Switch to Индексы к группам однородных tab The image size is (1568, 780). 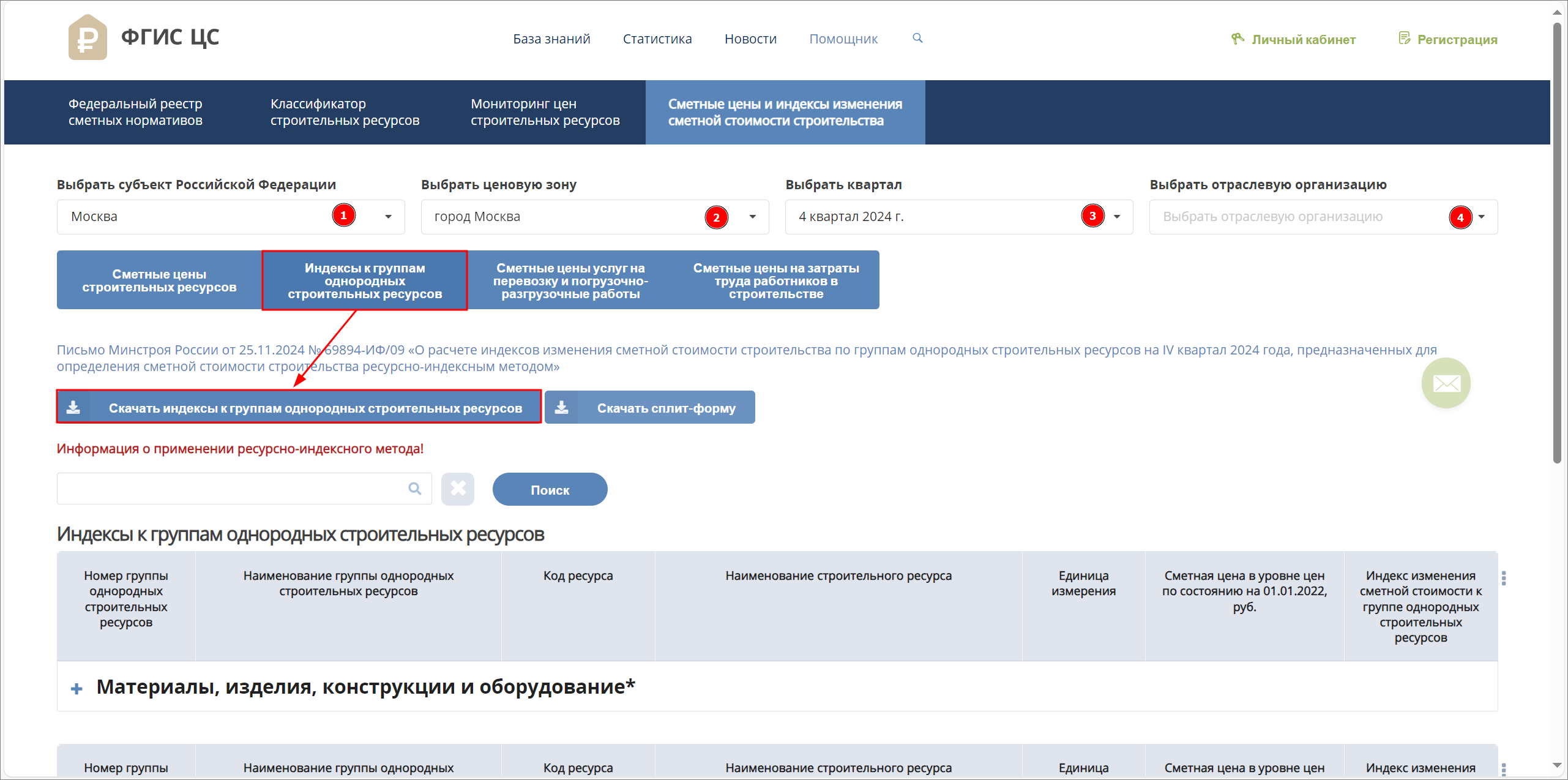click(365, 280)
